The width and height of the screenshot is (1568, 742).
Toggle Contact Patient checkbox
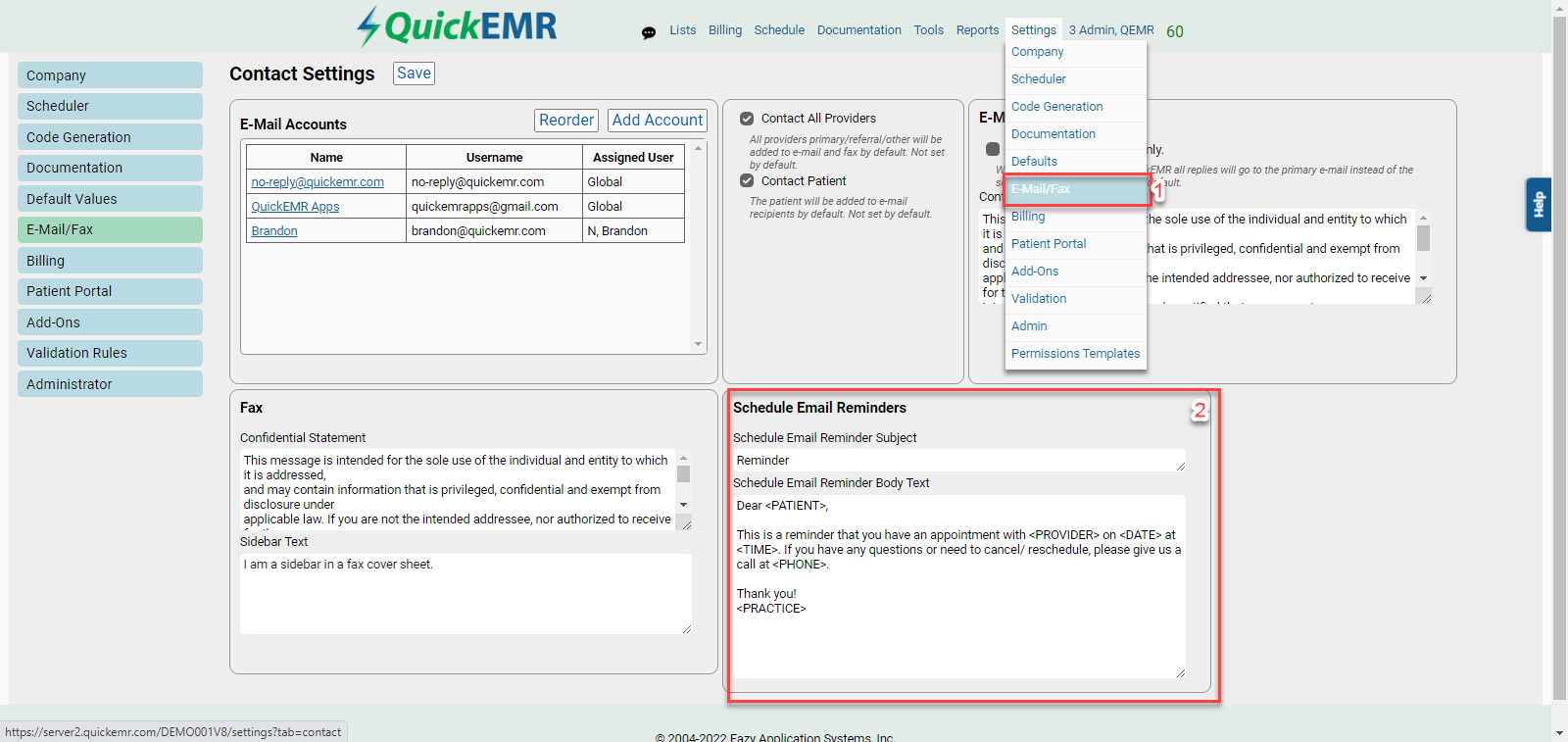747,181
